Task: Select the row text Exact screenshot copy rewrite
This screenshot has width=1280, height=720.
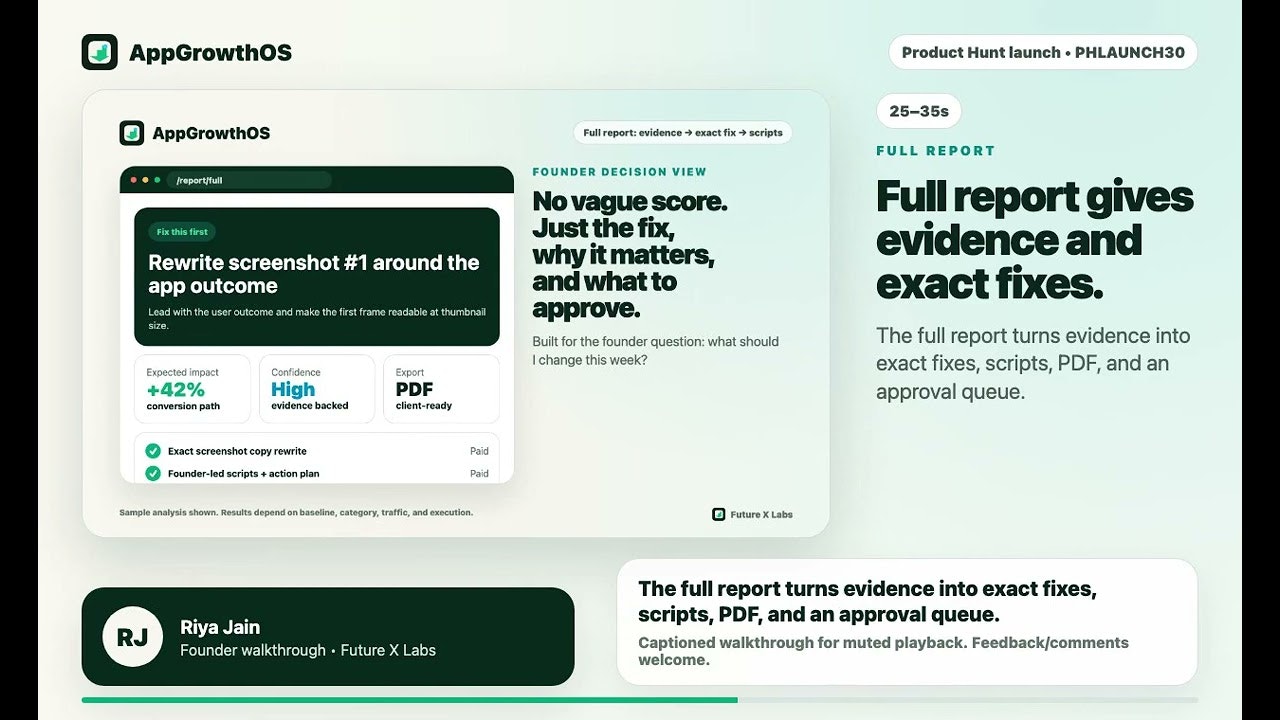Action: click(x=237, y=451)
